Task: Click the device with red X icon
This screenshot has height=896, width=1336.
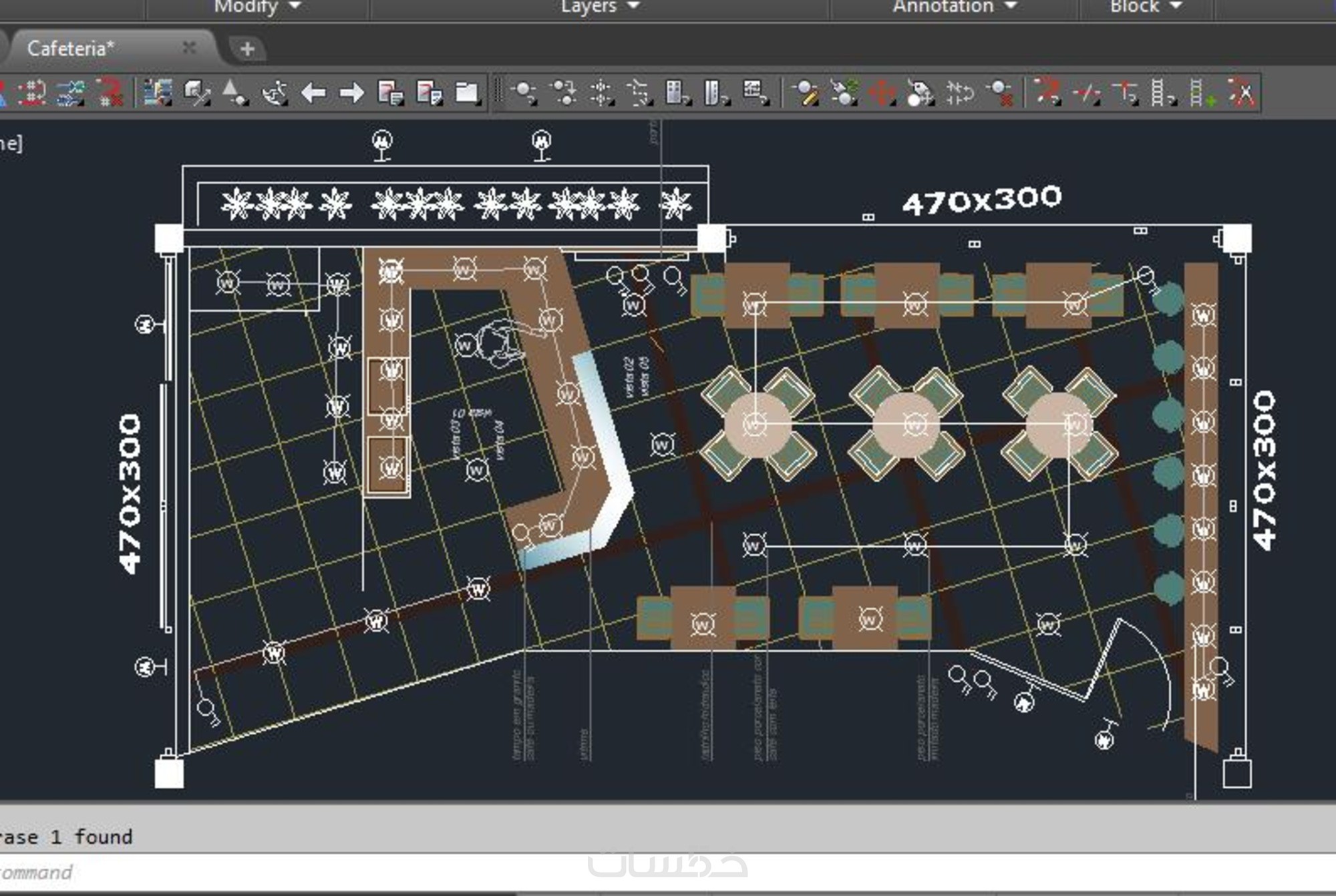Action: point(1000,93)
